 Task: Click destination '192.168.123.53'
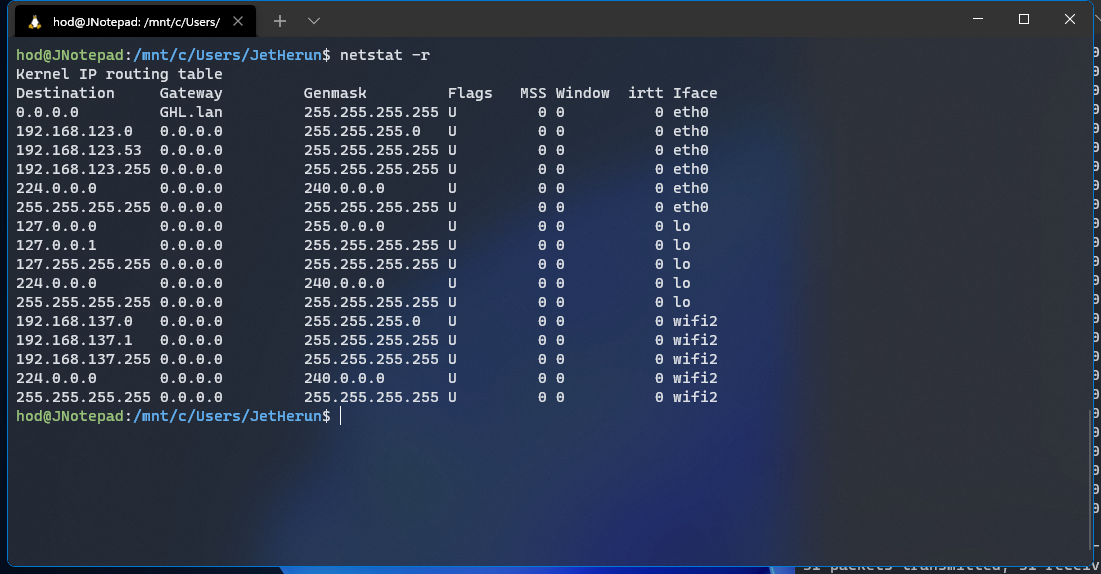click(79, 150)
